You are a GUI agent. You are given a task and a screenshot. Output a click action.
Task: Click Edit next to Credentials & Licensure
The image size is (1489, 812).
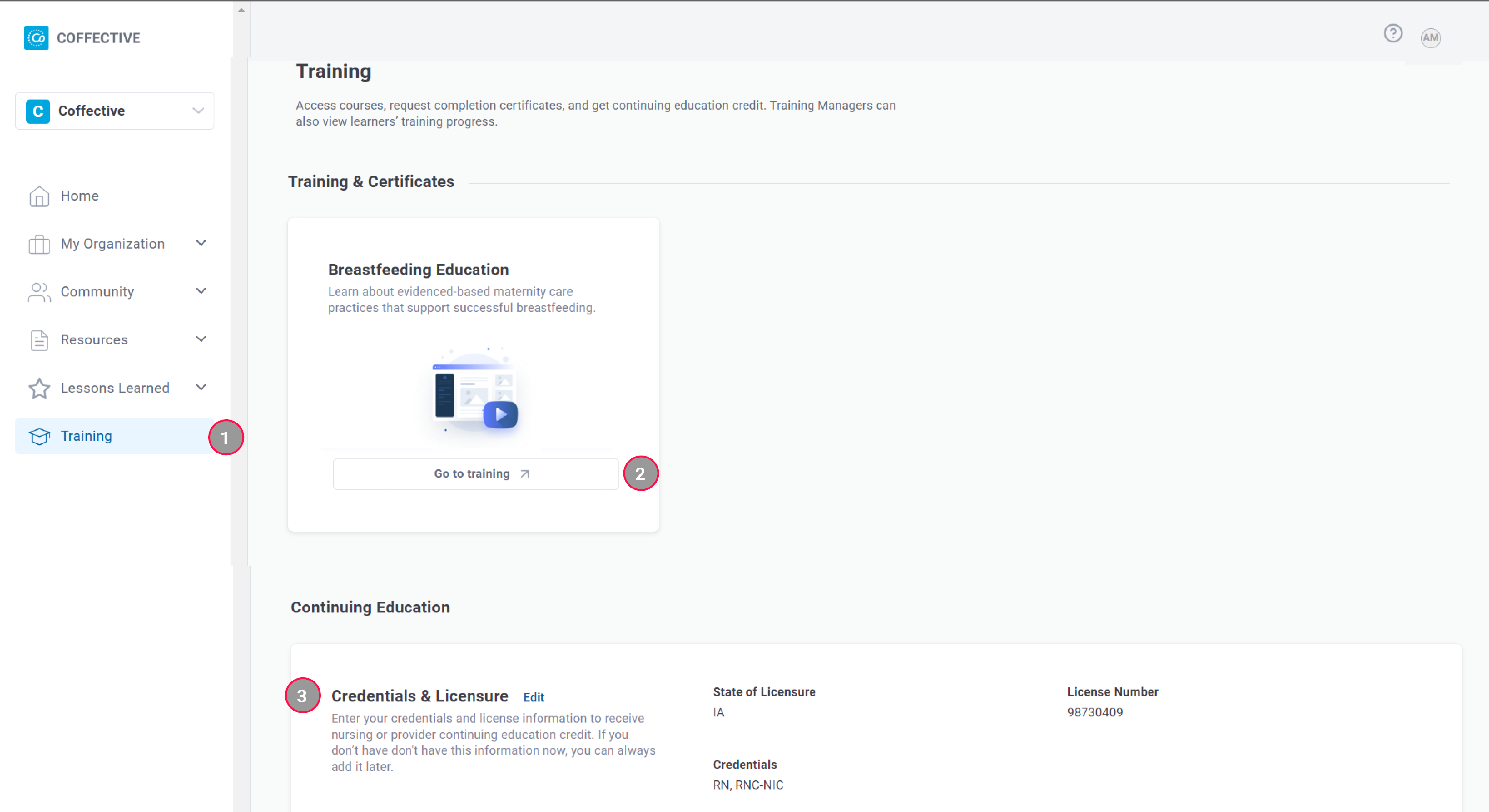pyautogui.click(x=533, y=697)
